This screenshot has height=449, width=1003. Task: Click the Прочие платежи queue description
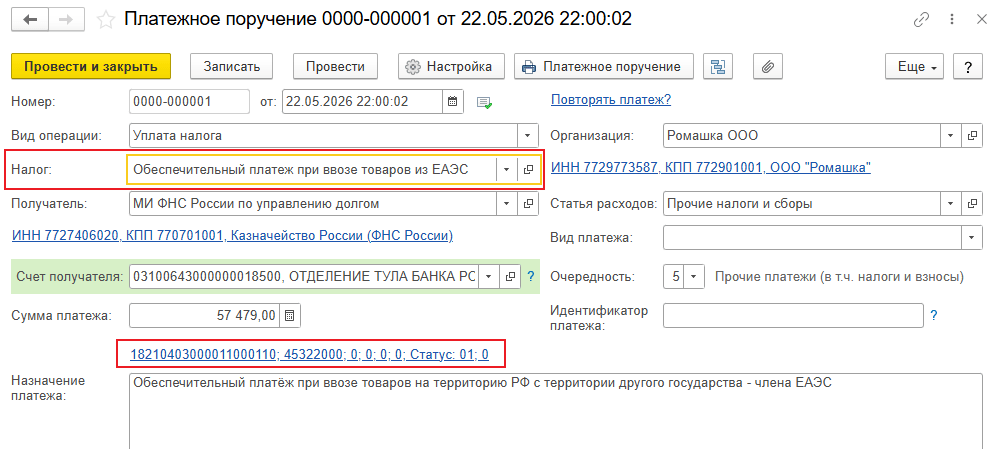[x=839, y=277]
